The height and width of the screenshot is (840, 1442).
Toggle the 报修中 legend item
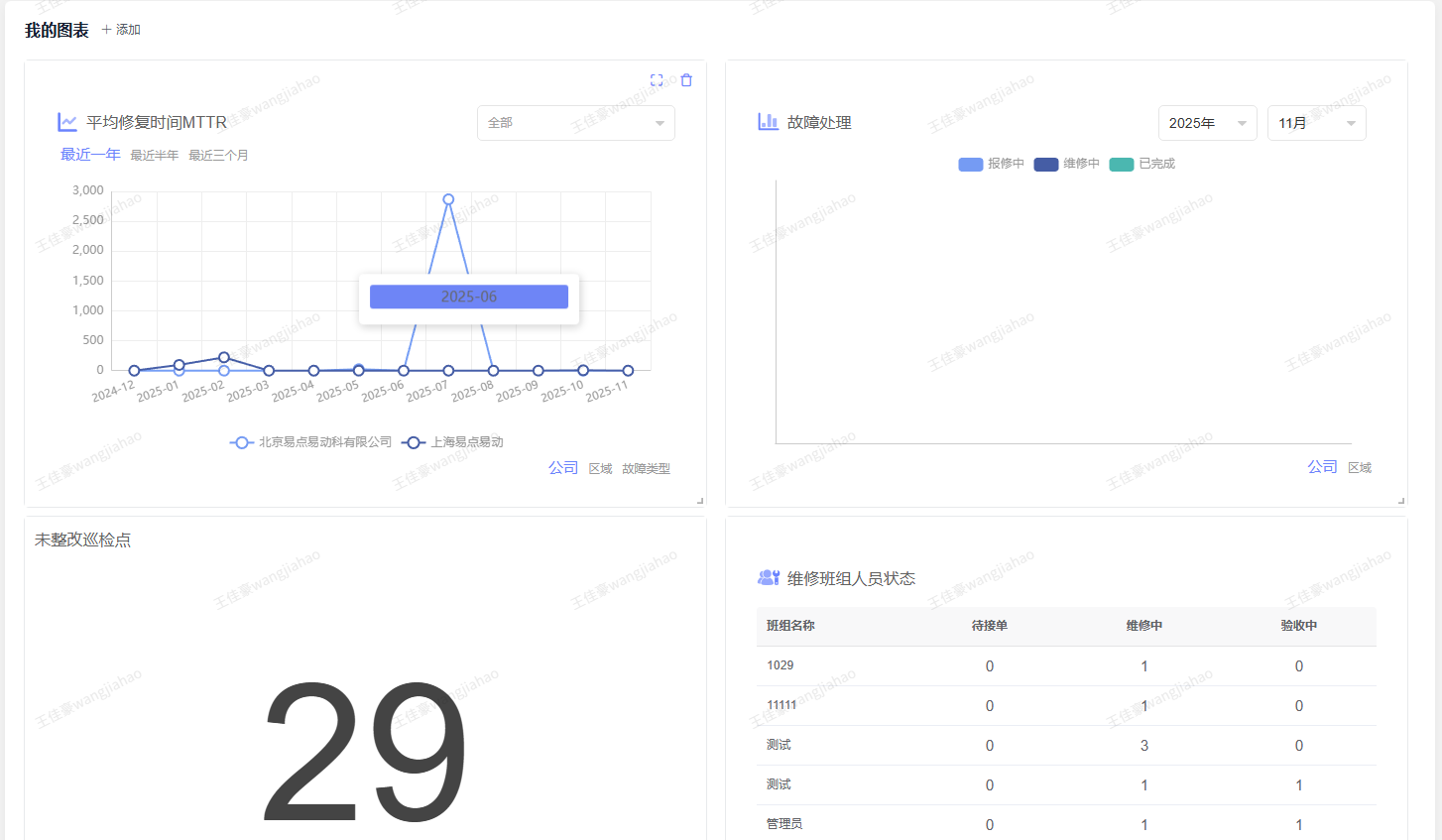[x=991, y=164]
